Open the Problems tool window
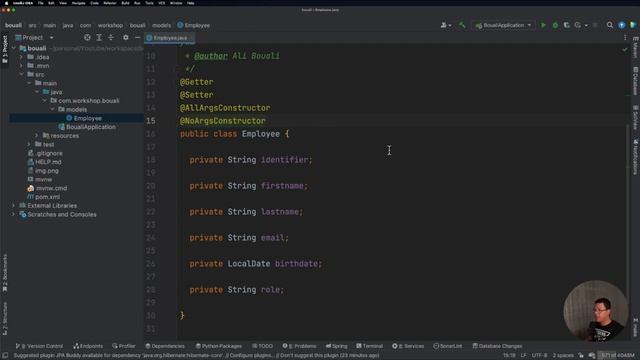Screen dimensions: 640x360 click(299, 346)
